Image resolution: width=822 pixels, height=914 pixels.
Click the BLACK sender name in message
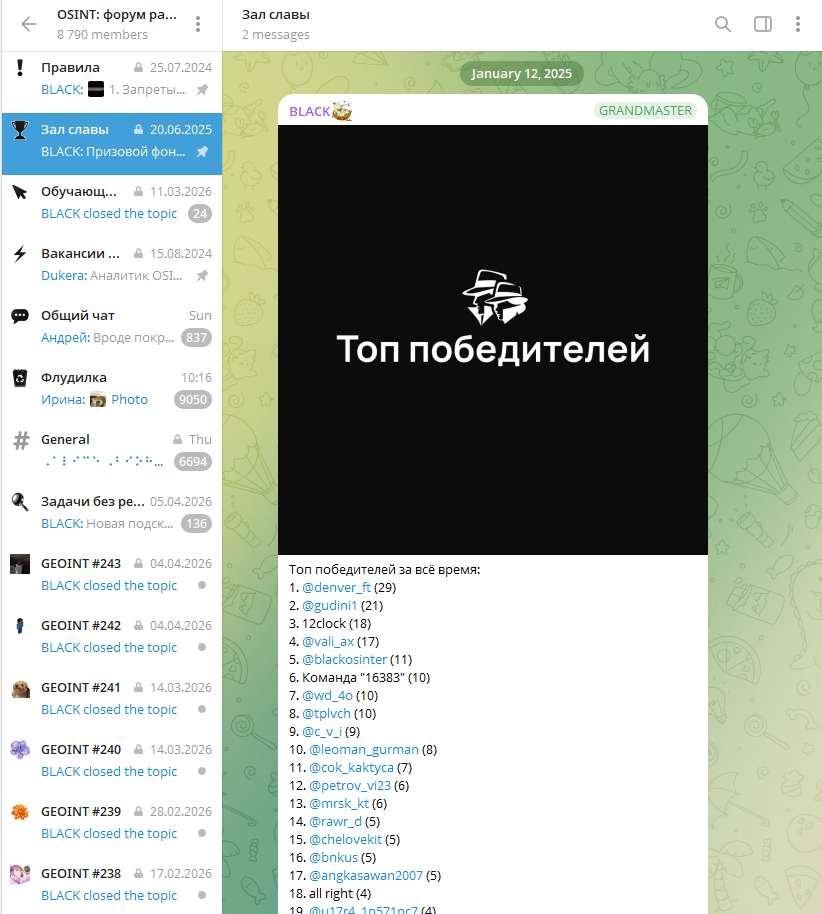(x=309, y=111)
